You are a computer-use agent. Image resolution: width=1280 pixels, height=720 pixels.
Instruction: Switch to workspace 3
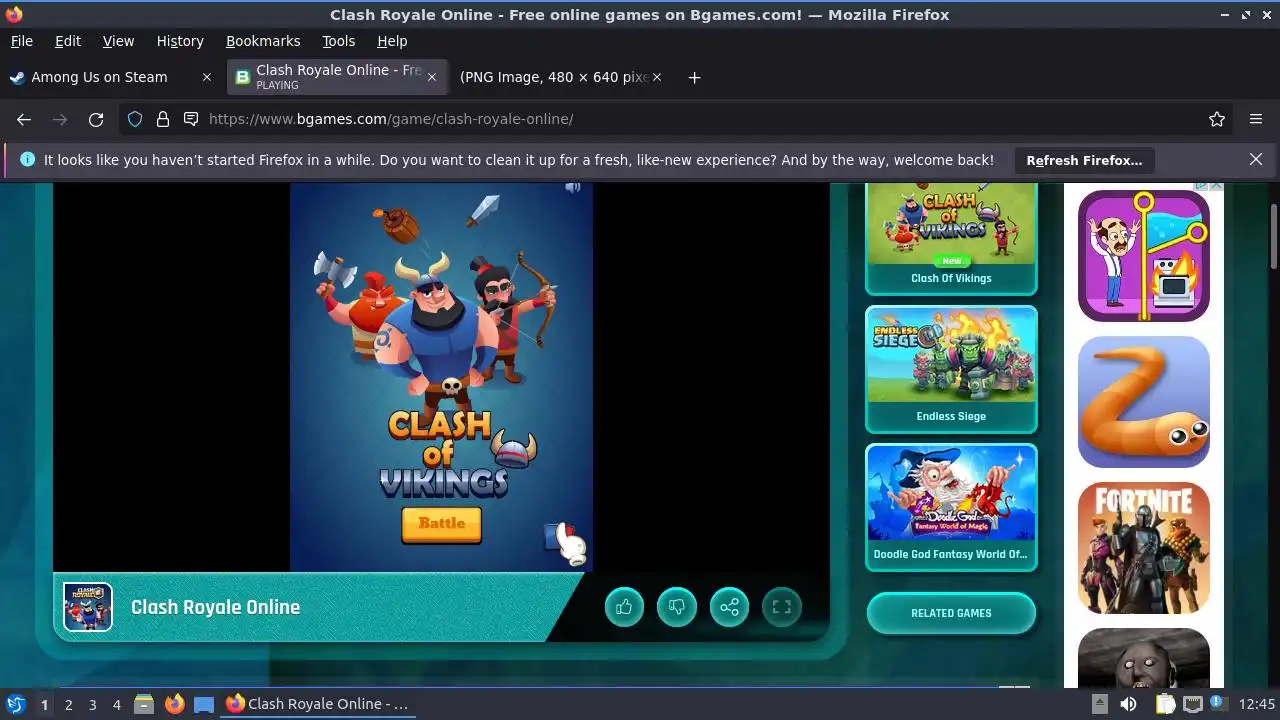coord(92,705)
